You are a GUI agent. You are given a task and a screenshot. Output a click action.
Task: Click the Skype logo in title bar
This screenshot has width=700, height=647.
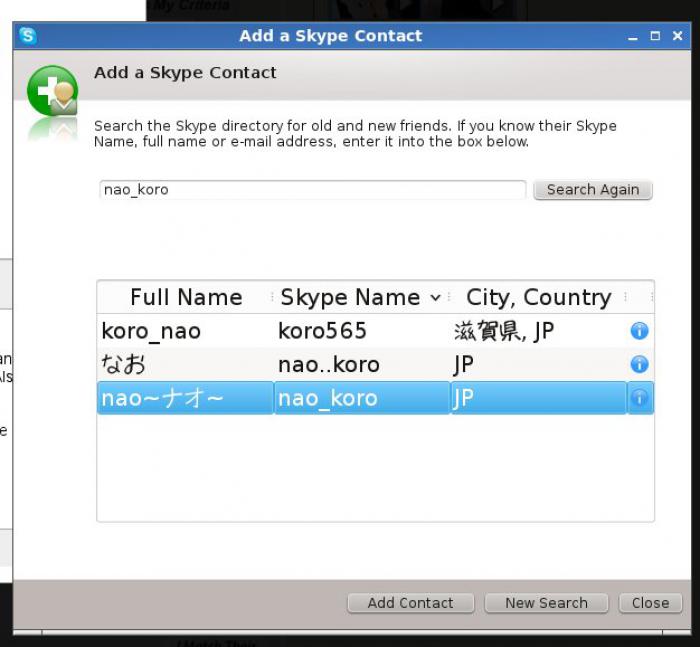click(28, 35)
